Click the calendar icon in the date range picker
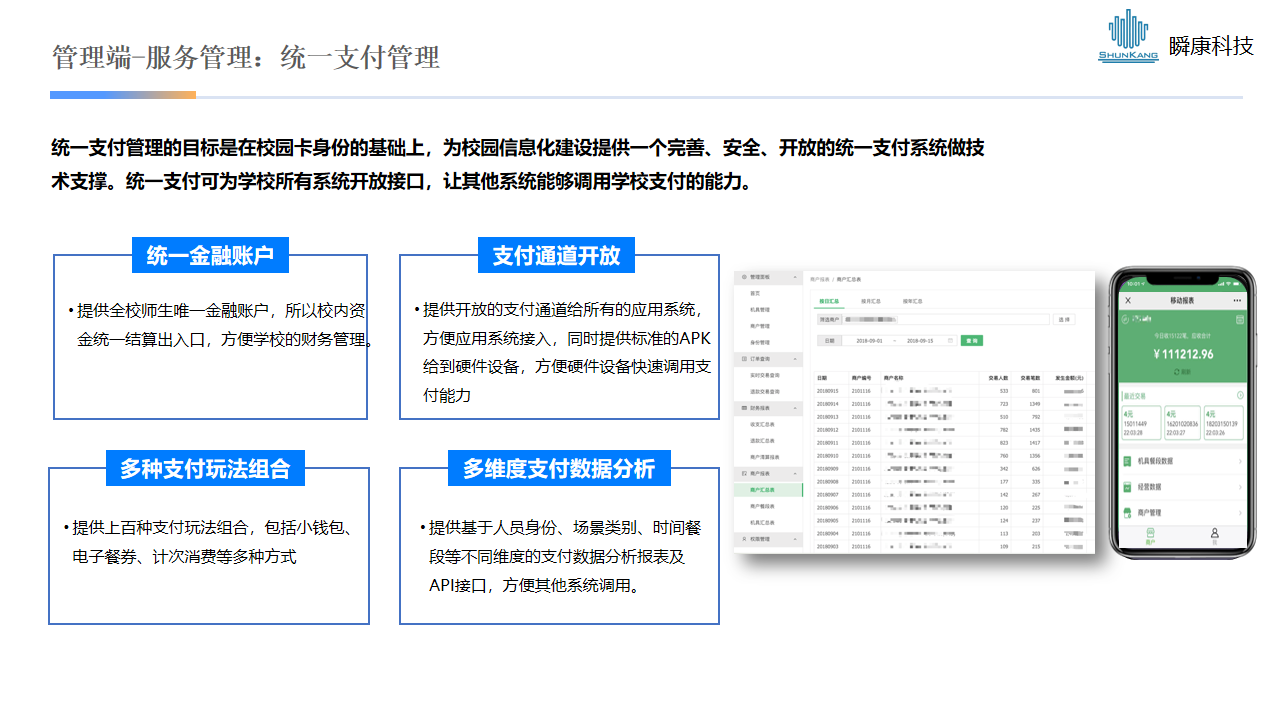The width and height of the screenshot is (1280, 720). pyautogui.click(x=951, y=340)
